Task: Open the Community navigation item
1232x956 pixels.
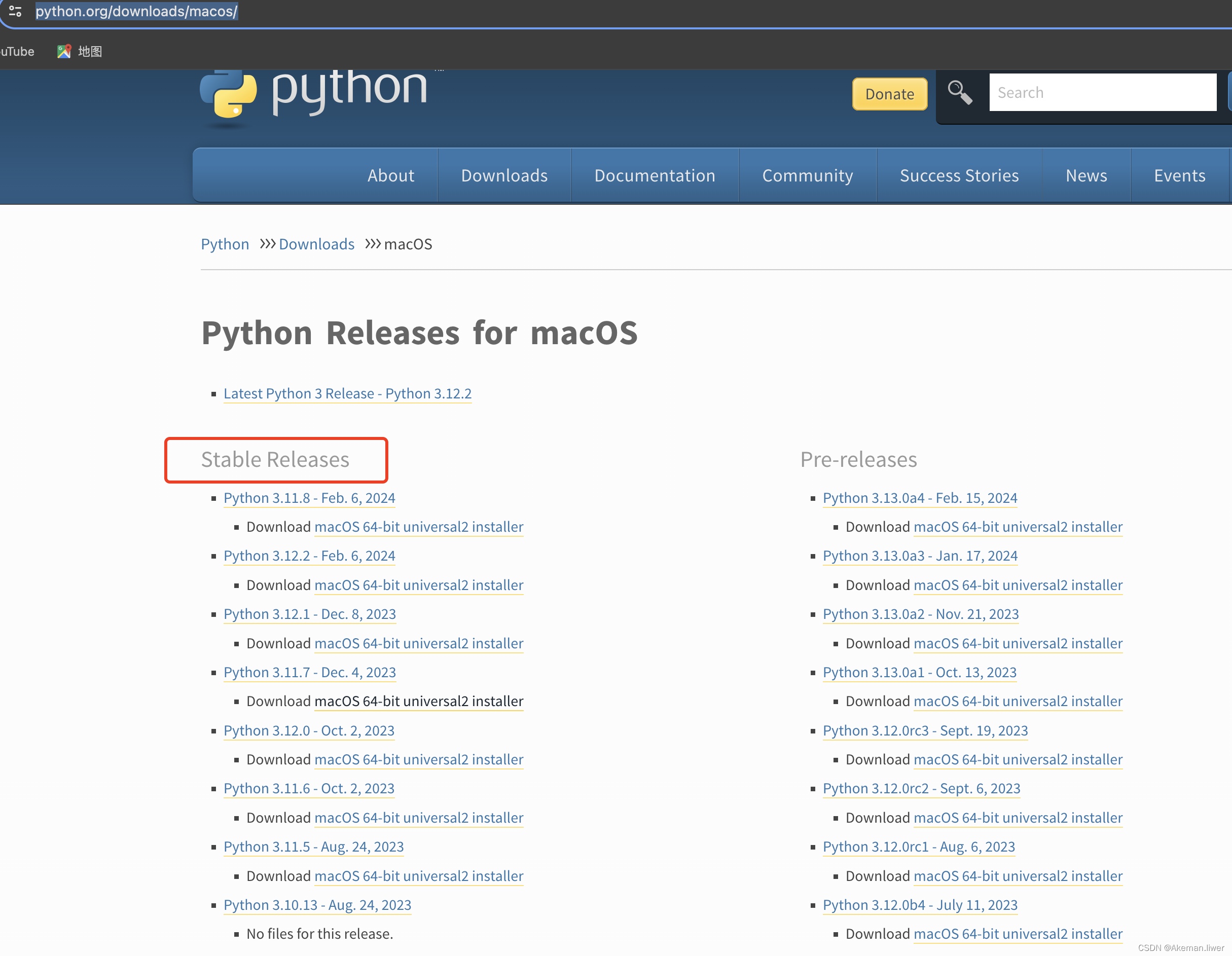Action: click(x=807, y=175)
